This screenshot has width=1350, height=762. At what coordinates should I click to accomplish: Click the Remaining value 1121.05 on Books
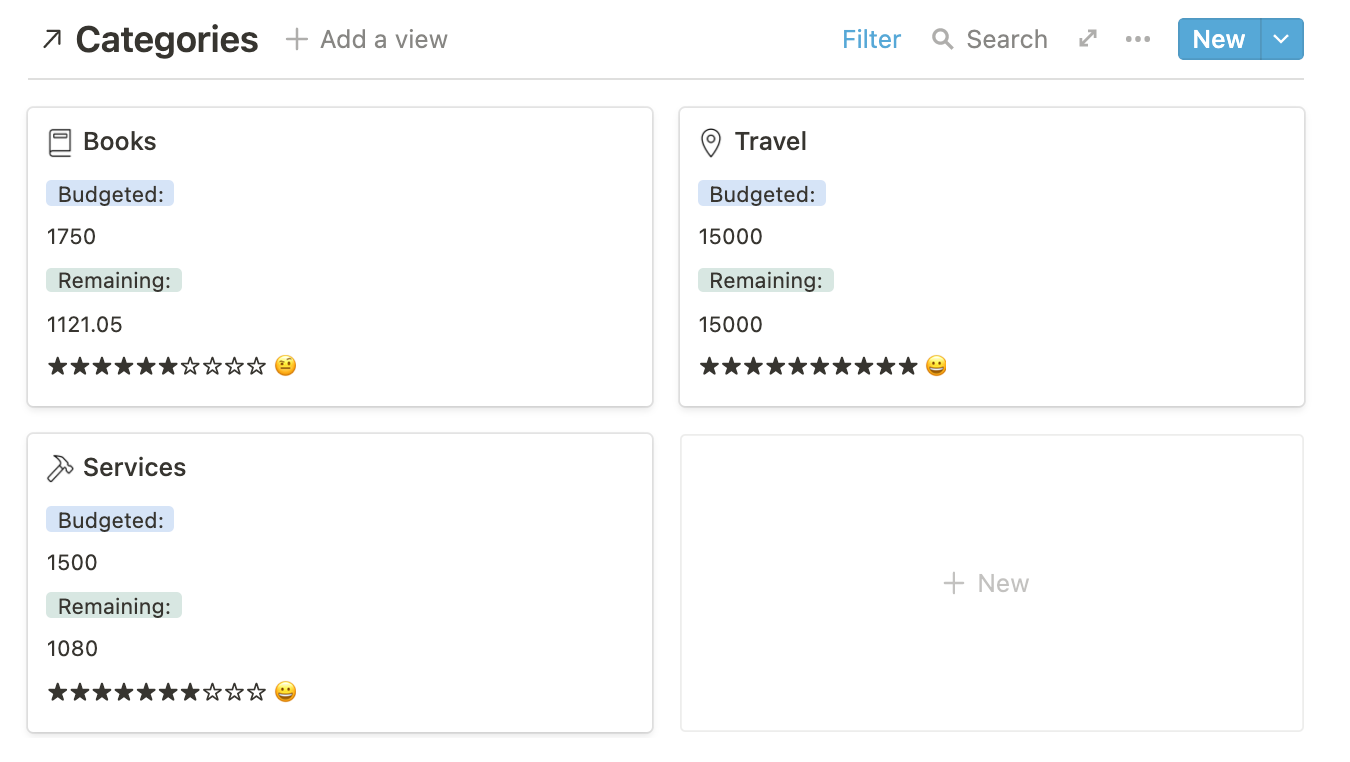[85, 324]
